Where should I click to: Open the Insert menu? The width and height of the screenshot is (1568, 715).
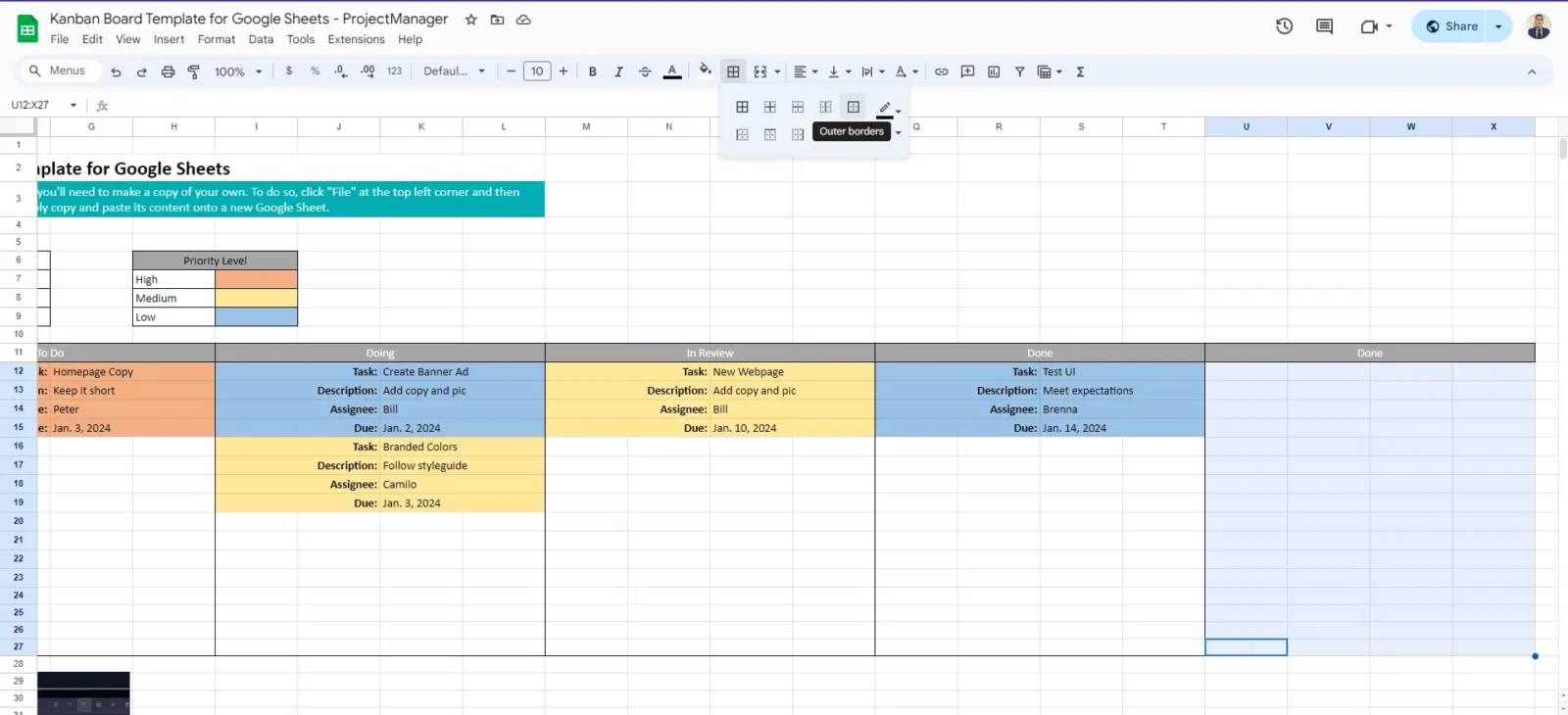click(x=169, y=39)
